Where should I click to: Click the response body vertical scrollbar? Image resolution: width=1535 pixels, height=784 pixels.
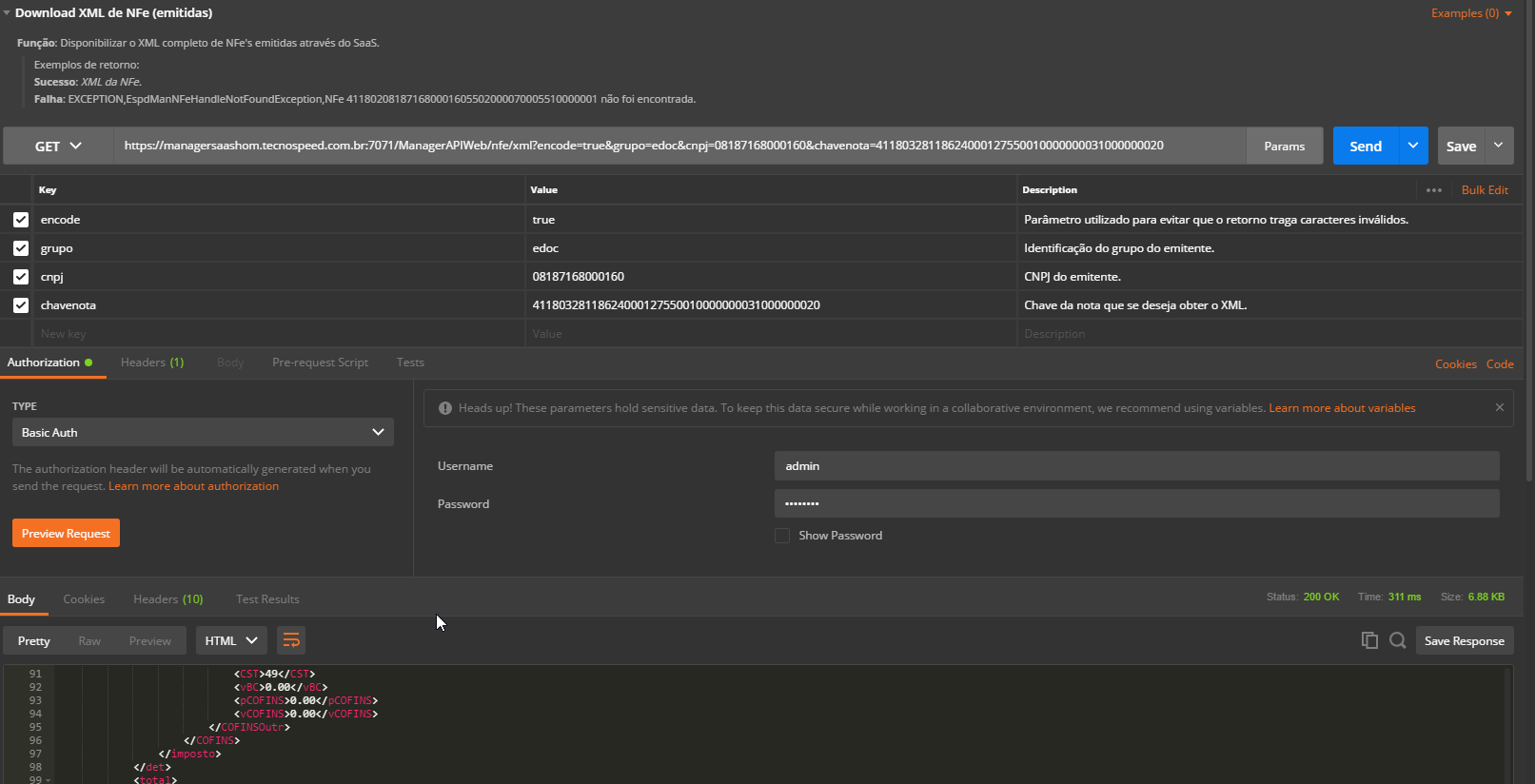(x=1507, y=723)
